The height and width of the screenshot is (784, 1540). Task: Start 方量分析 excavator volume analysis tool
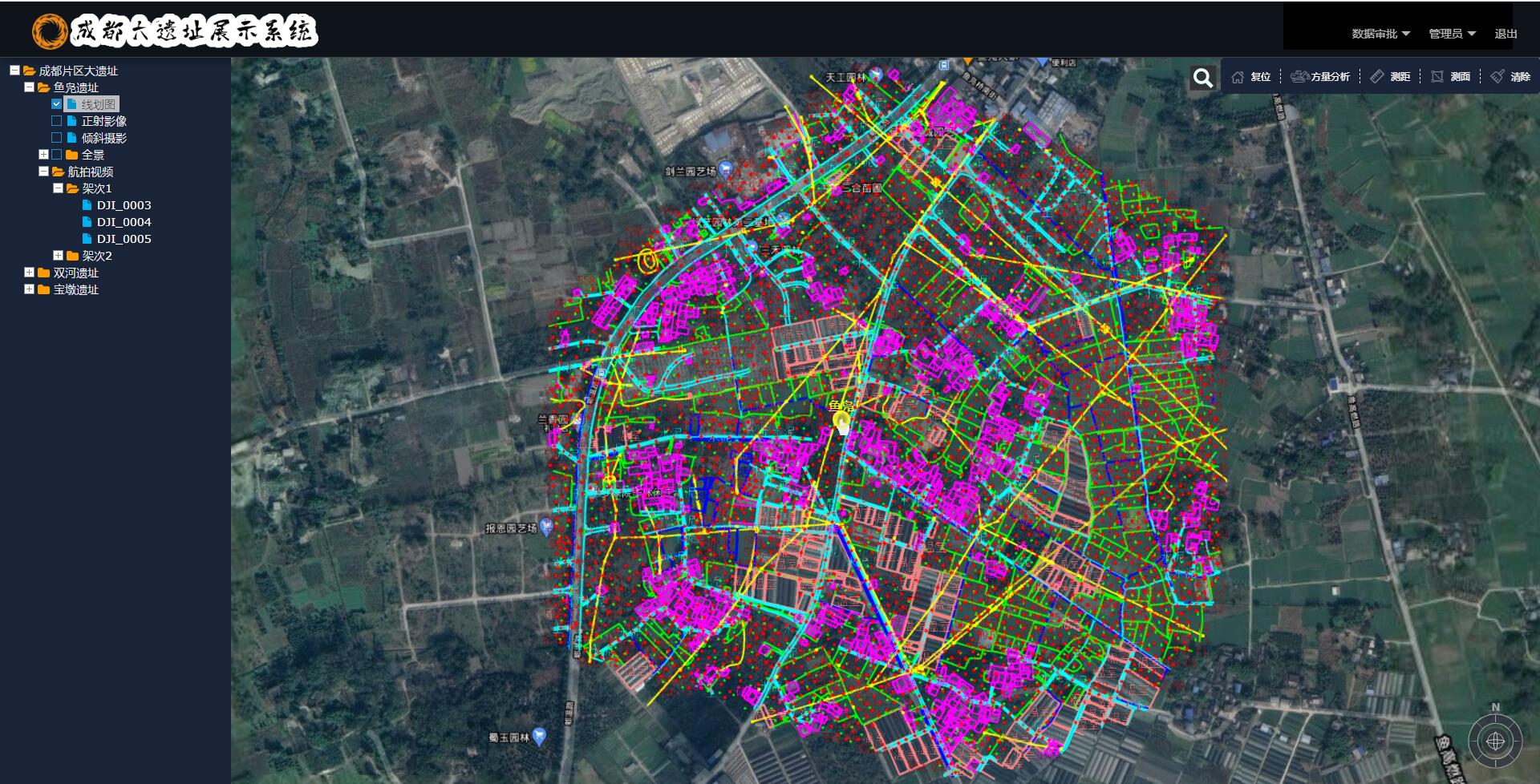[x=1320, y=77]
